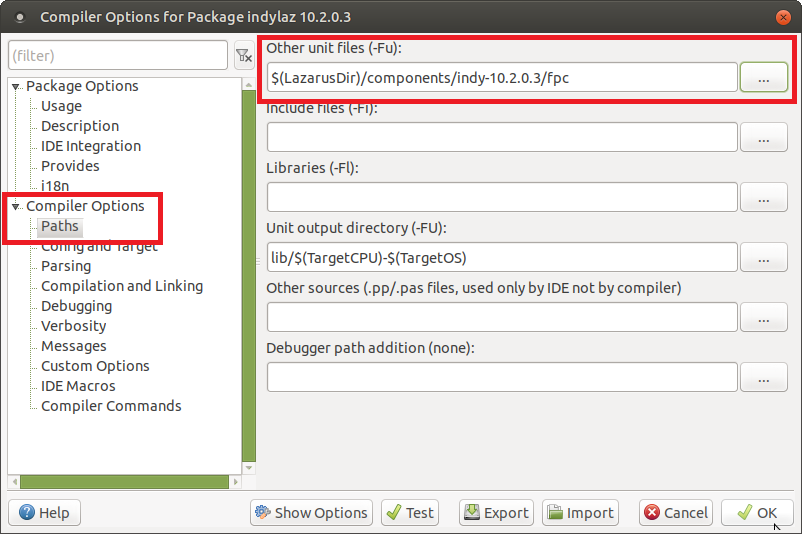The height and width of the screenshot is (534, 802).
Task: Open the IDE Integration page
Action: (x=91, y=146)
